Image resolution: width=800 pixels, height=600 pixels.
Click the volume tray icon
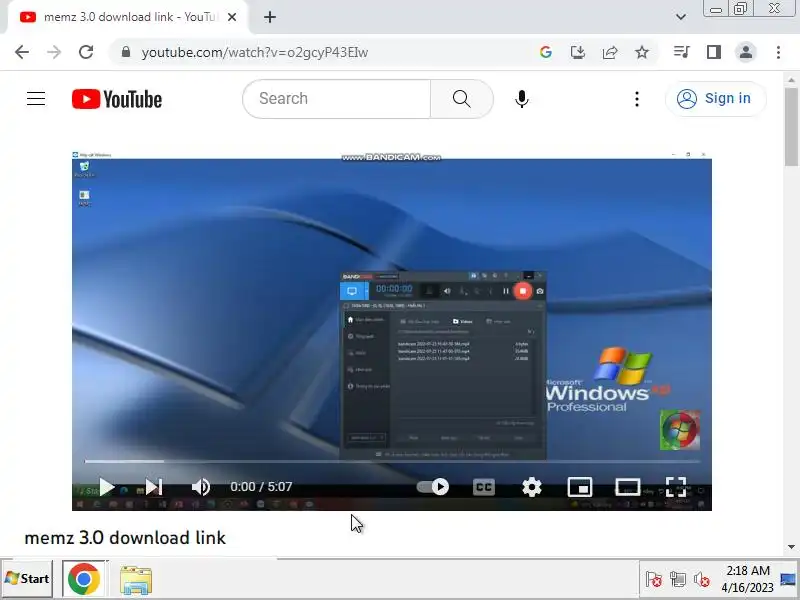pos(702,579)
